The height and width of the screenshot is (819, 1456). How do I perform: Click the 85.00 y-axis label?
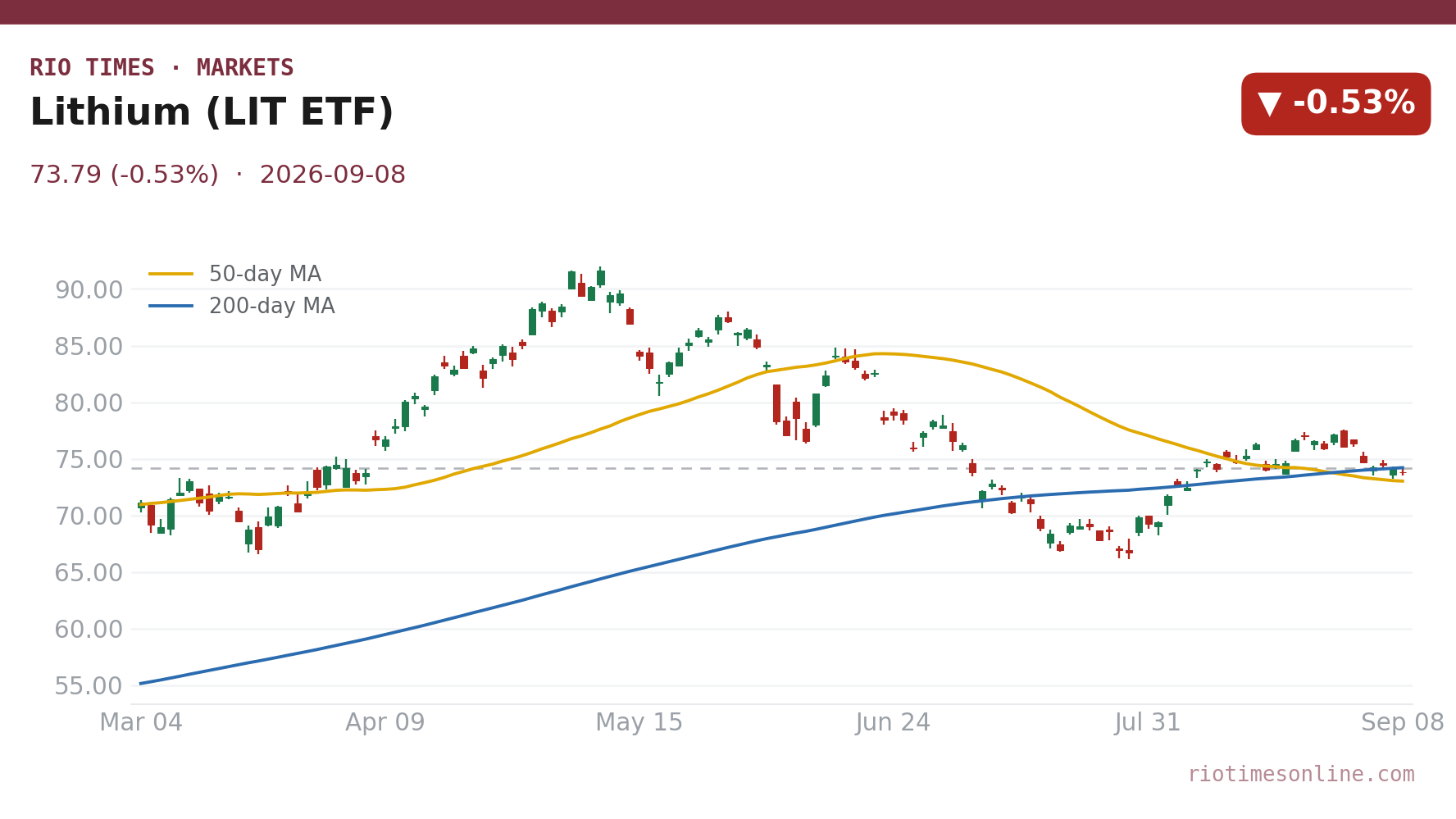point(89,347)
